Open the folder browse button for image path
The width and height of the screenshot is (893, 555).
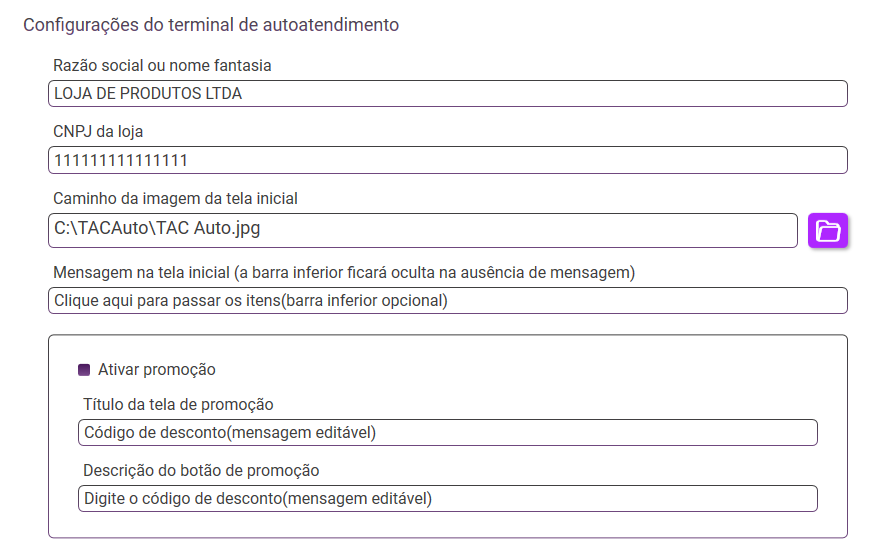pos(828,230)
